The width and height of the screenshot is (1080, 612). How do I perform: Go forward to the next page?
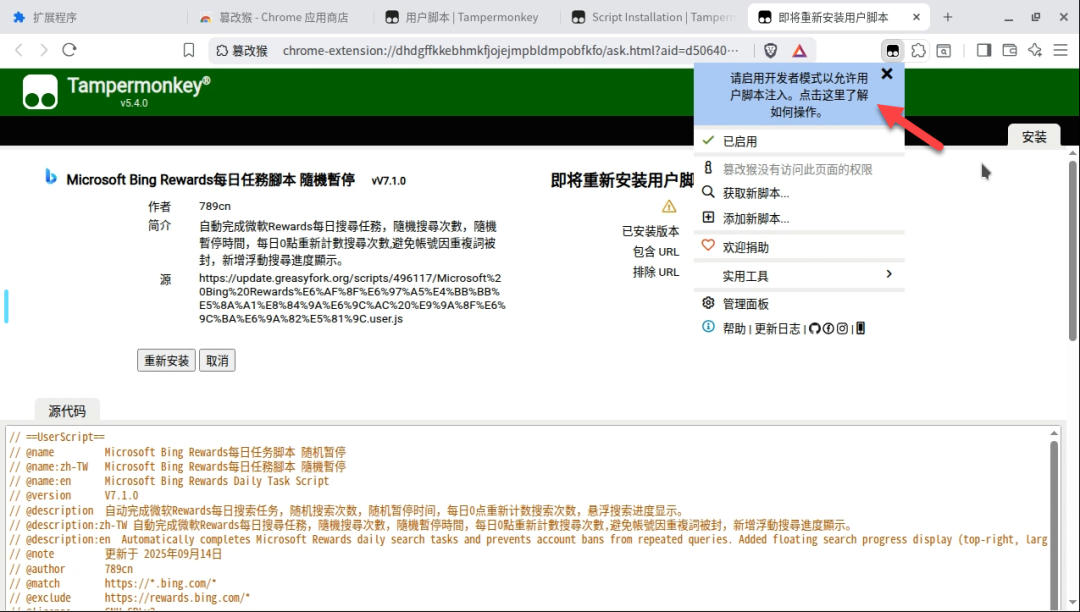[x=44, y=50]
